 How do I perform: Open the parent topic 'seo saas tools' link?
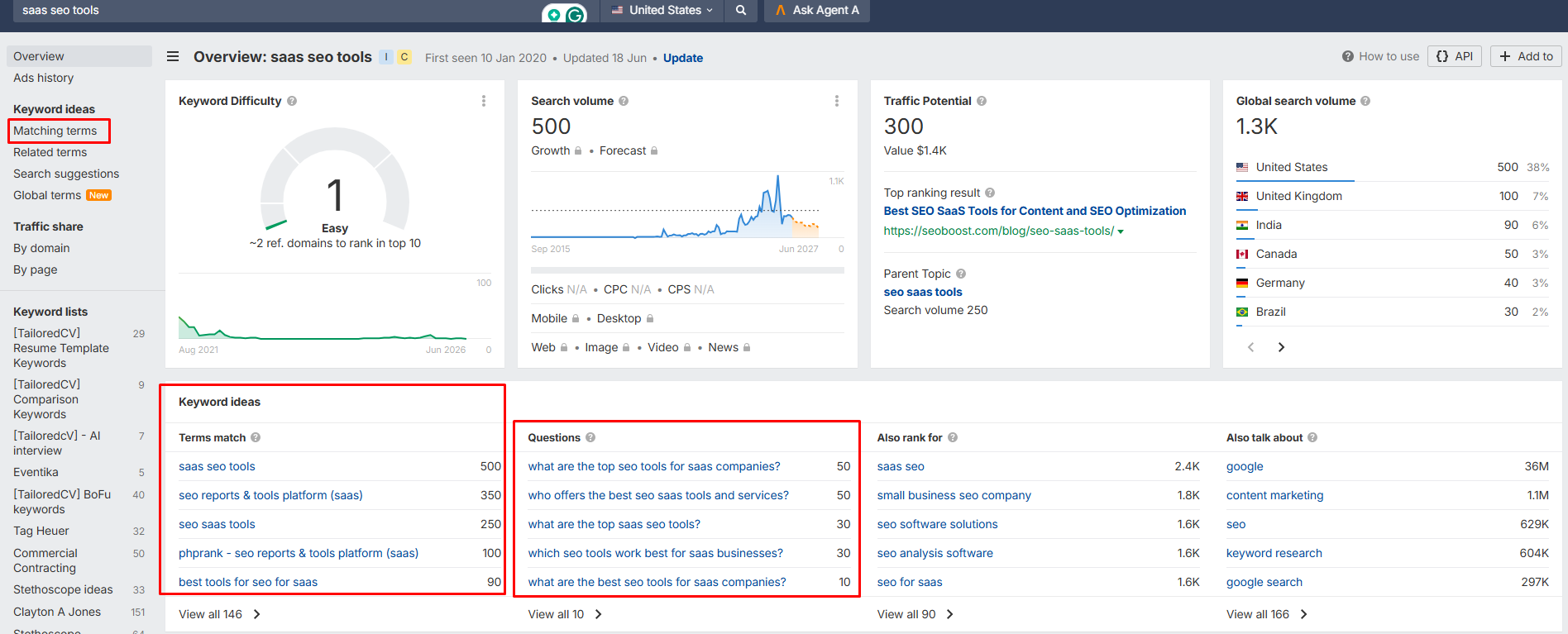click(923, 292)
